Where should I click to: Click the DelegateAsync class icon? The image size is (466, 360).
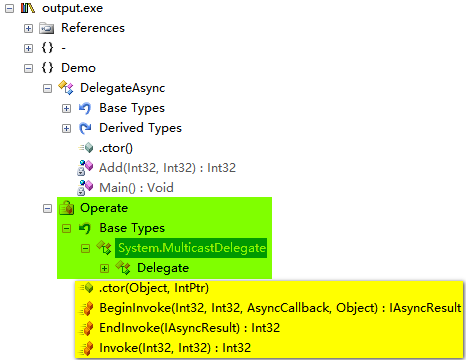[x=66, y=88]
